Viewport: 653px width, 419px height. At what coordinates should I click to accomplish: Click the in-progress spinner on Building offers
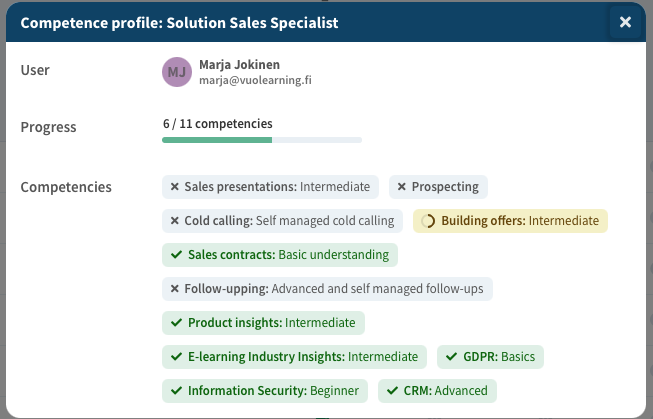click(x=428, y=221)
